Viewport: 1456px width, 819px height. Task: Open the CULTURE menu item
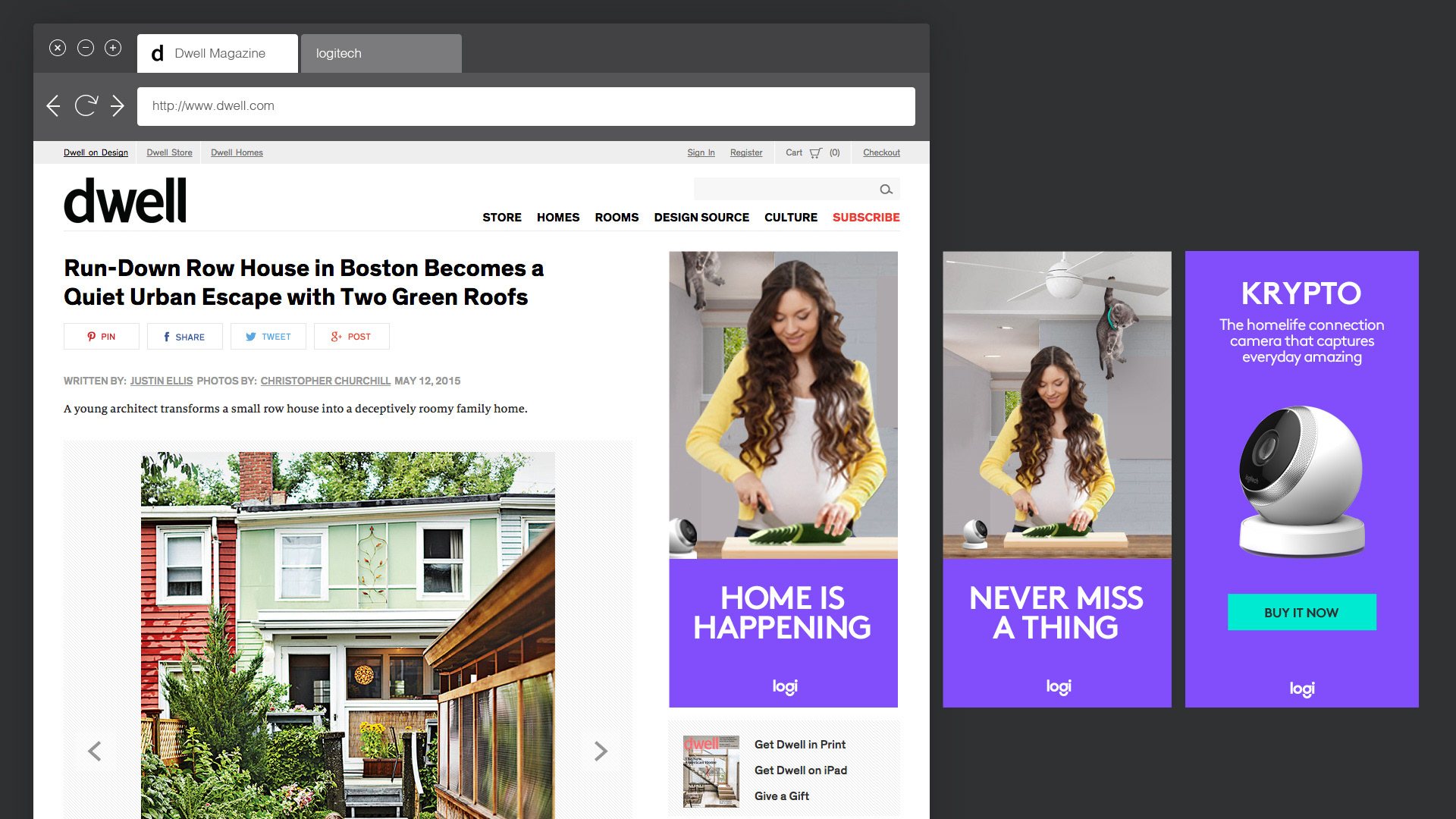coord(791,218)
